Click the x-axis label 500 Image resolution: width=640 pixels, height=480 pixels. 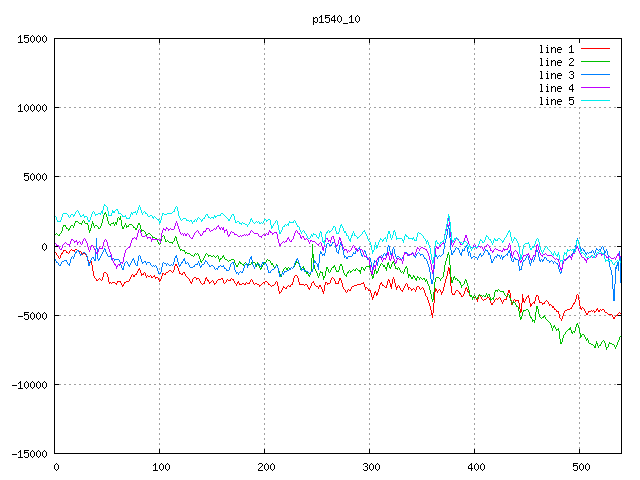point(581,467)
